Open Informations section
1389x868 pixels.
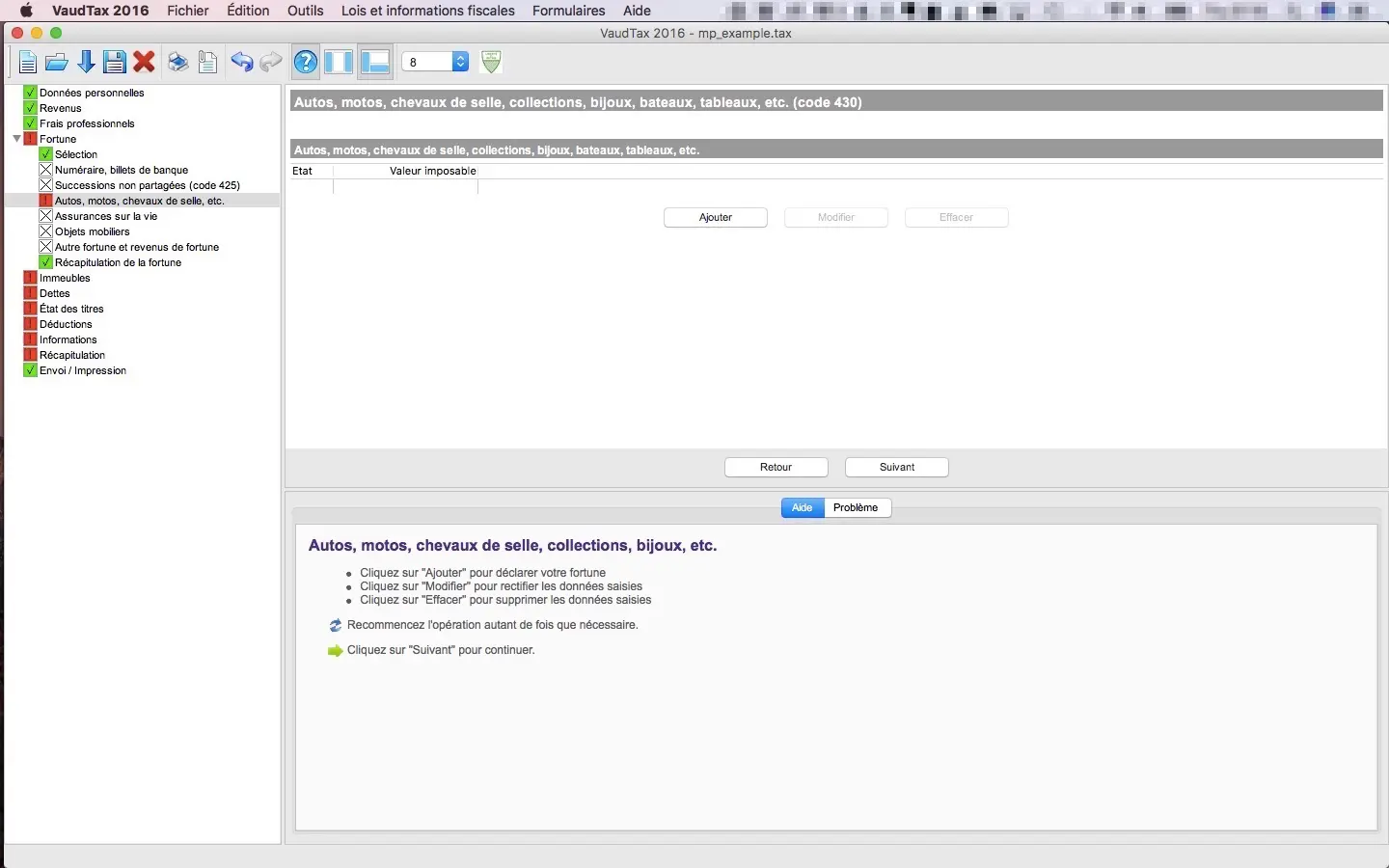tap(68, 339)
